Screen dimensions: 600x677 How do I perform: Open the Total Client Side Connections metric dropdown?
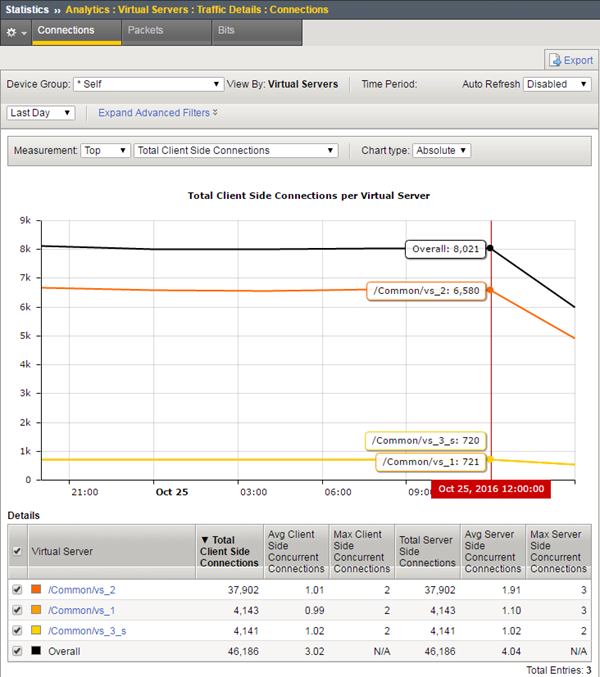pyautogui.click(x=236, y=151)
